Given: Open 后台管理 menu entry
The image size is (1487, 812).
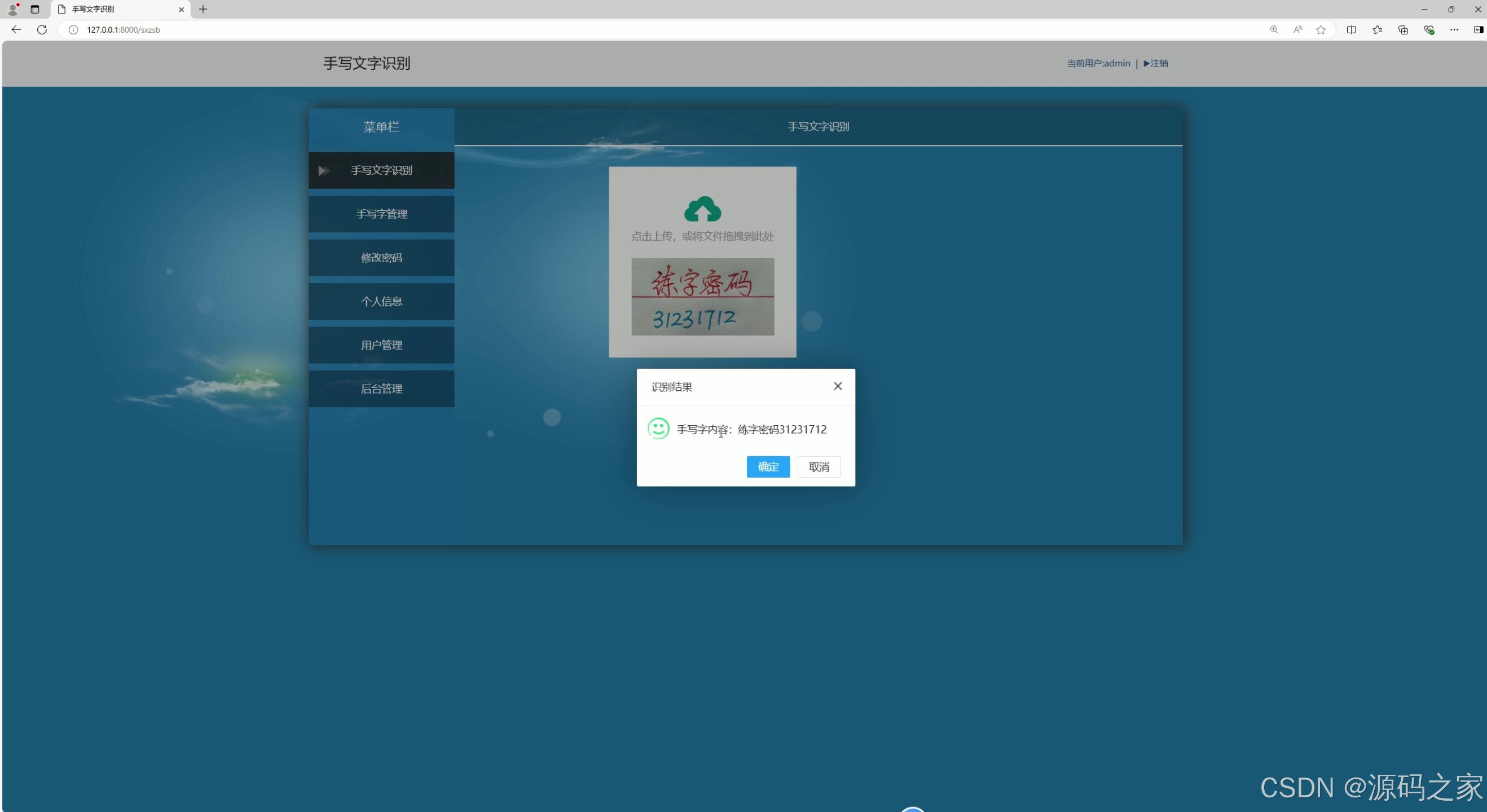Looking at the screenshot, I should pyautogui.click(x=381, y=389).
